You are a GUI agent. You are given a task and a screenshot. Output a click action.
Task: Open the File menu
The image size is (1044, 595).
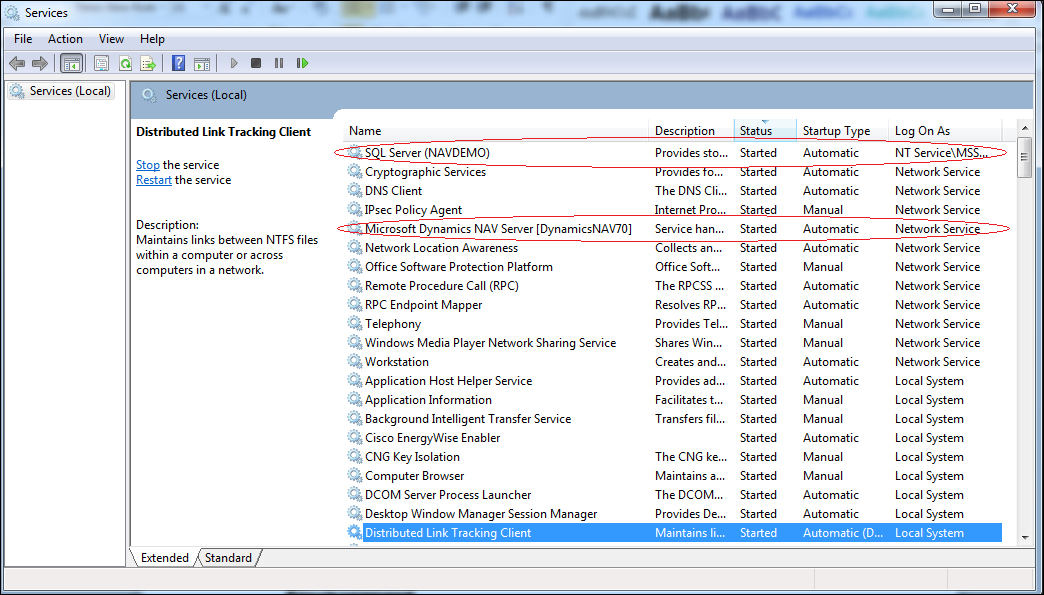click(x=23, y=39)
